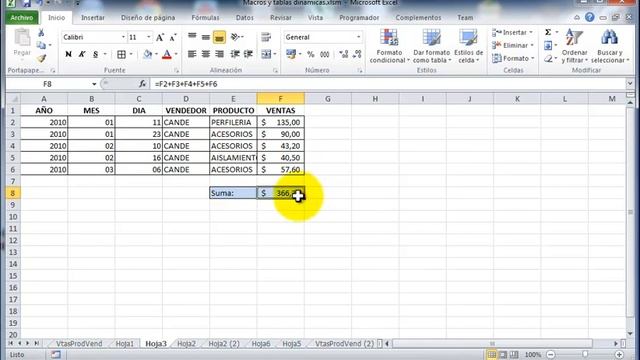Expand the formula bar
The height and width of the screenshot is (360, 640).
coord(630,84)
